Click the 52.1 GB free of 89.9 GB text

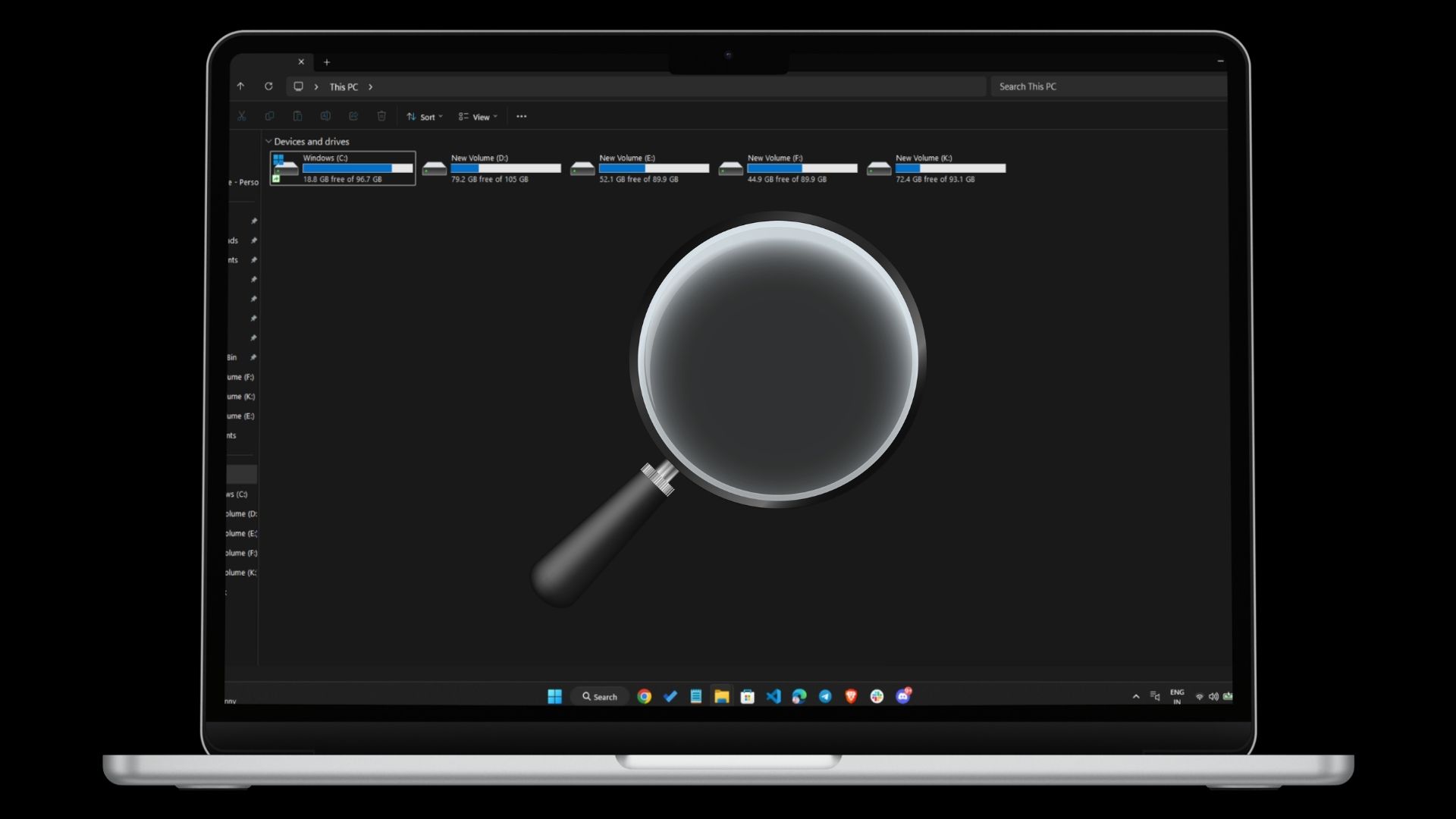click(639, 180)
